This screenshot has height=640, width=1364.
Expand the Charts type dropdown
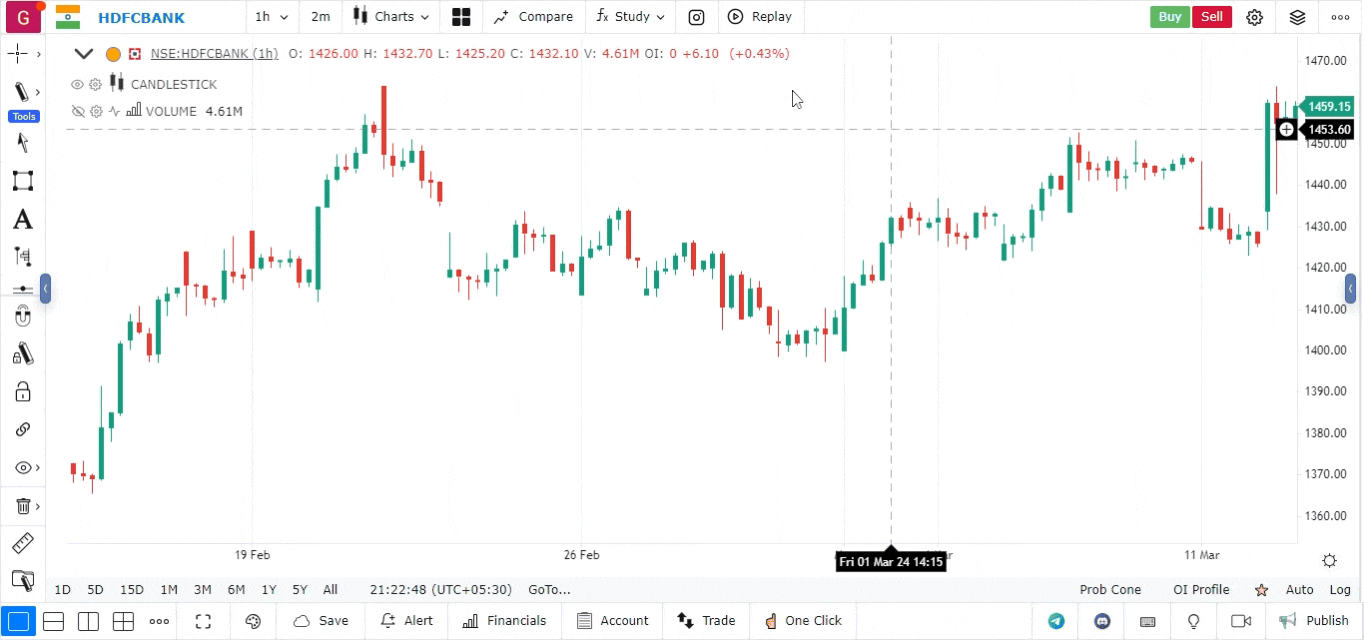click(391, 17)
